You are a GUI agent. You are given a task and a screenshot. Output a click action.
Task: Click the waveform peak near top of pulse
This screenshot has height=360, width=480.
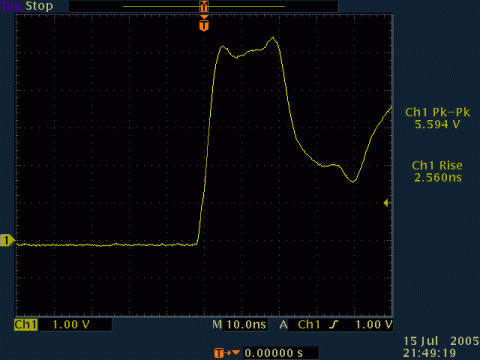click(273, 38)
